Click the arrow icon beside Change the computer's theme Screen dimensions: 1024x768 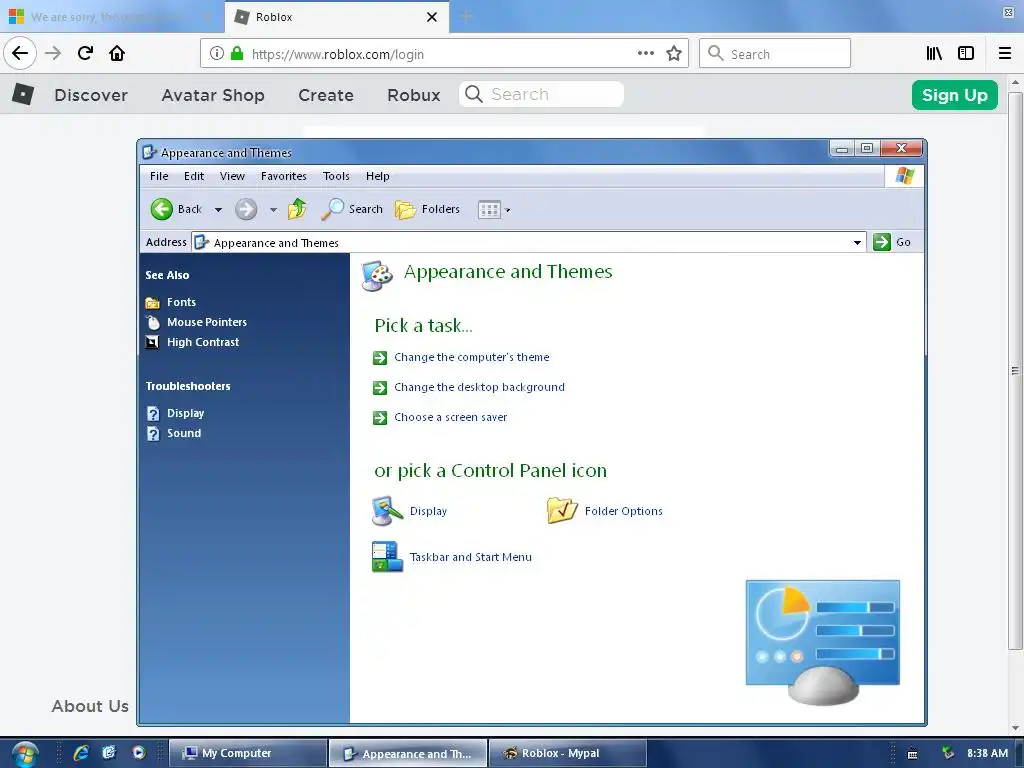pyautogui.click(x=379, y=358)
